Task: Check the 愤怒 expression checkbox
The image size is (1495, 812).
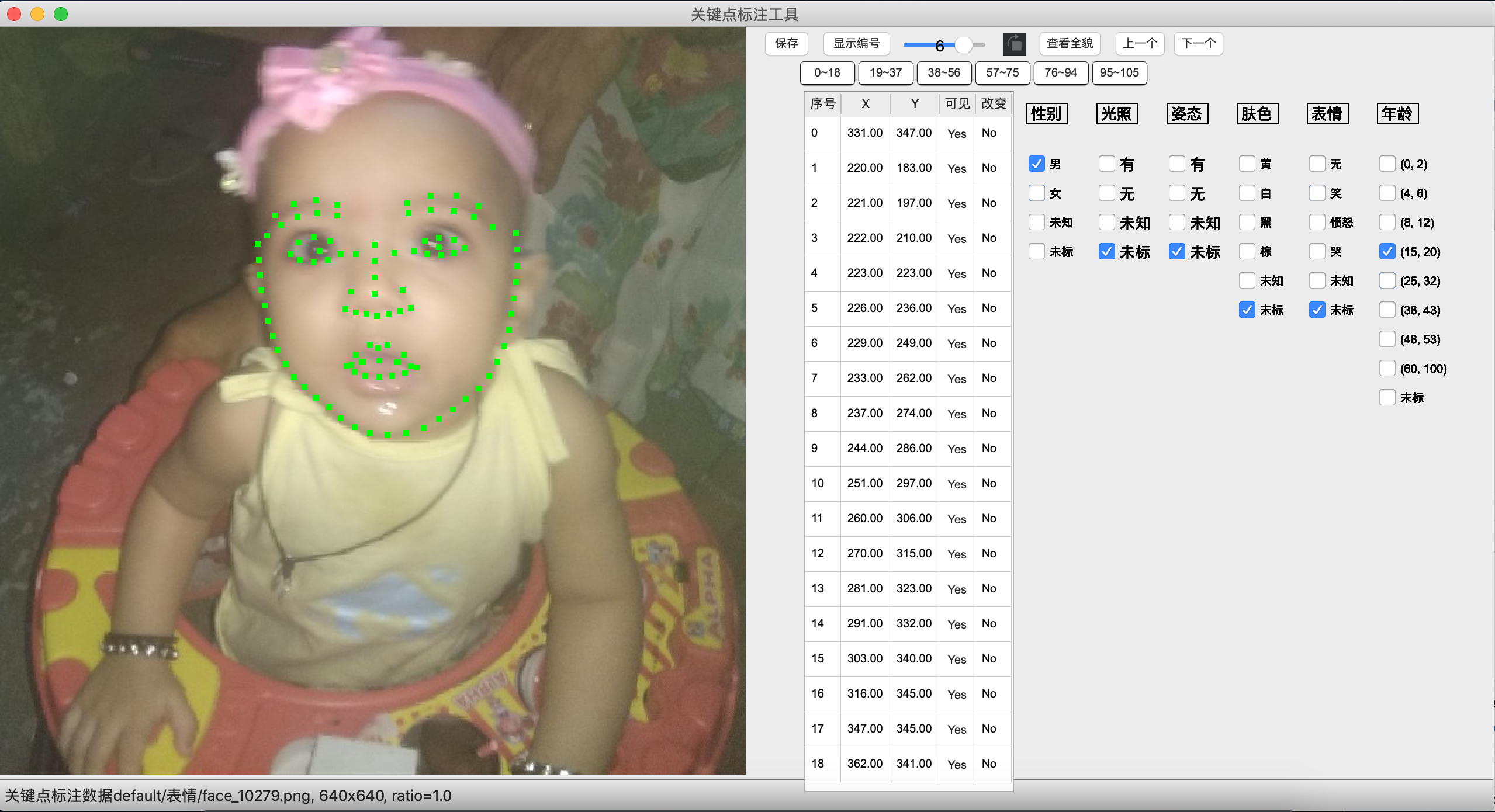Action: click(1317, 222)
